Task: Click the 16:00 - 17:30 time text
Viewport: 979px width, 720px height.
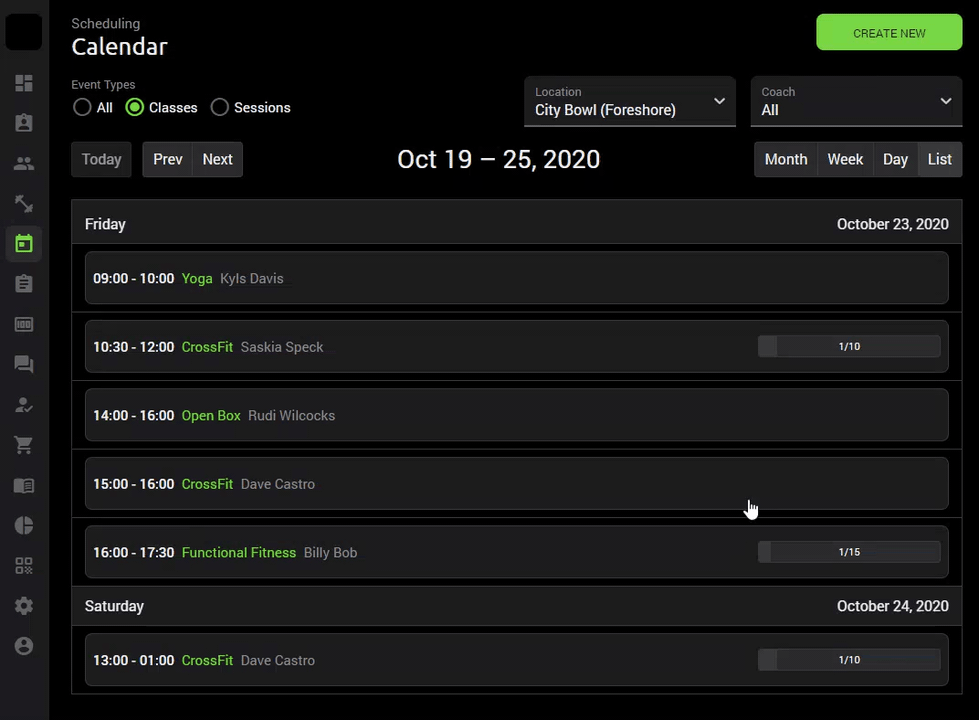Action: coord(134,553)
